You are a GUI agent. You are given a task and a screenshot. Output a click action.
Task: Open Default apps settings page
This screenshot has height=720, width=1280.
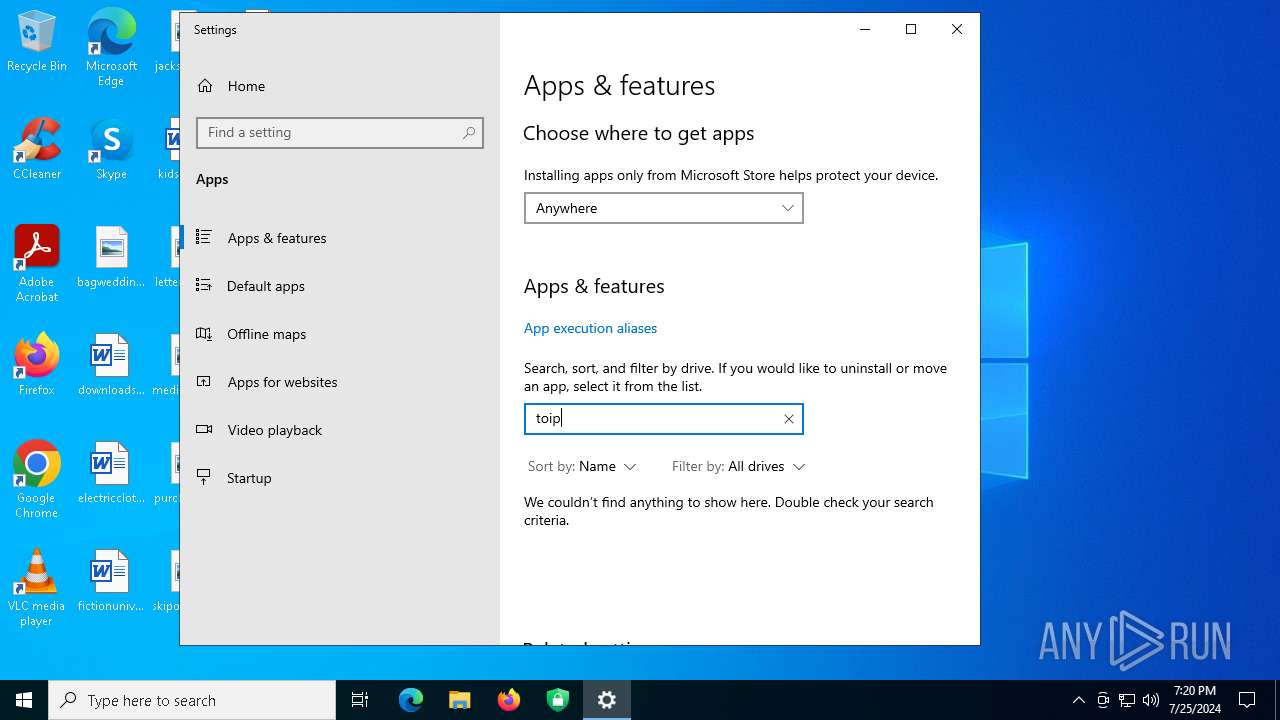340,286
